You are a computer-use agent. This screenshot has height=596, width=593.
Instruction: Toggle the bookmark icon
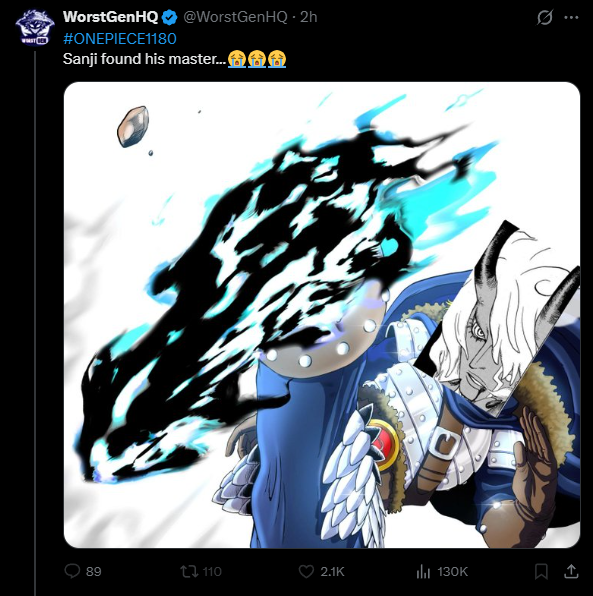[541, 571]
